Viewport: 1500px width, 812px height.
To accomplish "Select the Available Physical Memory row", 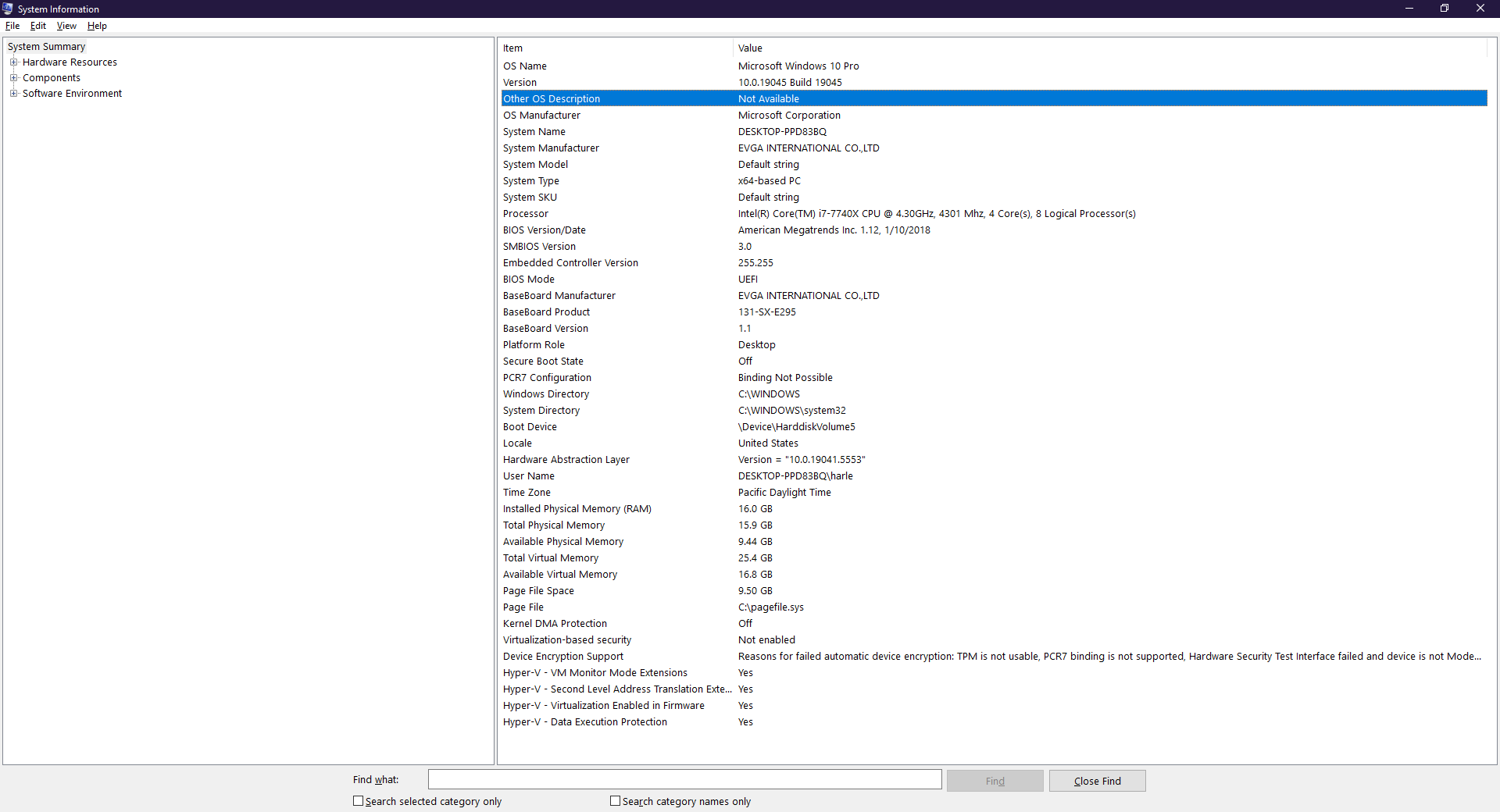I will point(994,542).
